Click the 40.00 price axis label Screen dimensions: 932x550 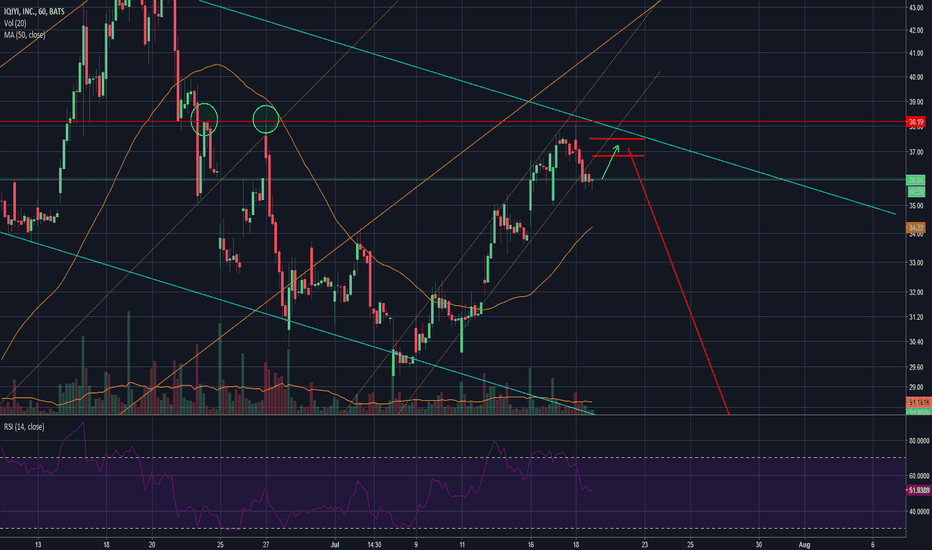click(x=915, y=77)
